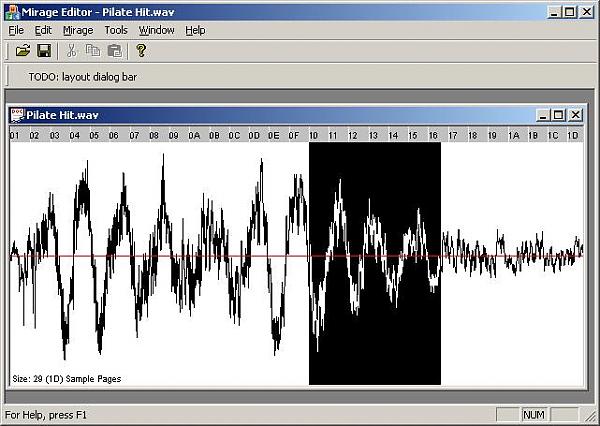This screenshot has width=600, height=426.
Task: Click the 'TODO: layout dialog bar' text
Action: click(x=83, y=77)
